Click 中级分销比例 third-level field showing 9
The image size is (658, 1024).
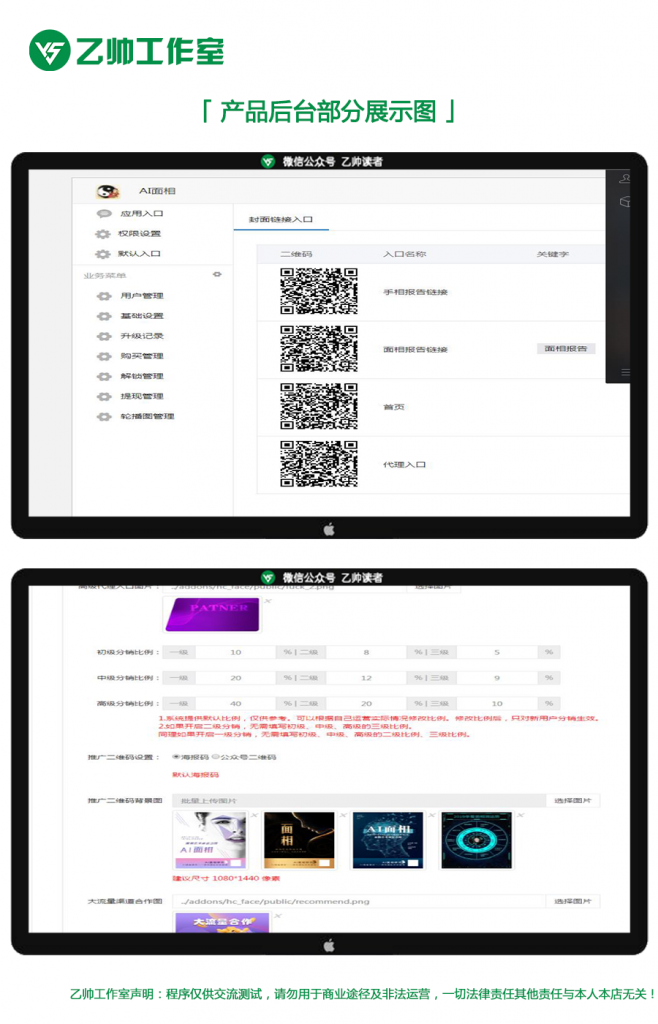tap(497, 678)
